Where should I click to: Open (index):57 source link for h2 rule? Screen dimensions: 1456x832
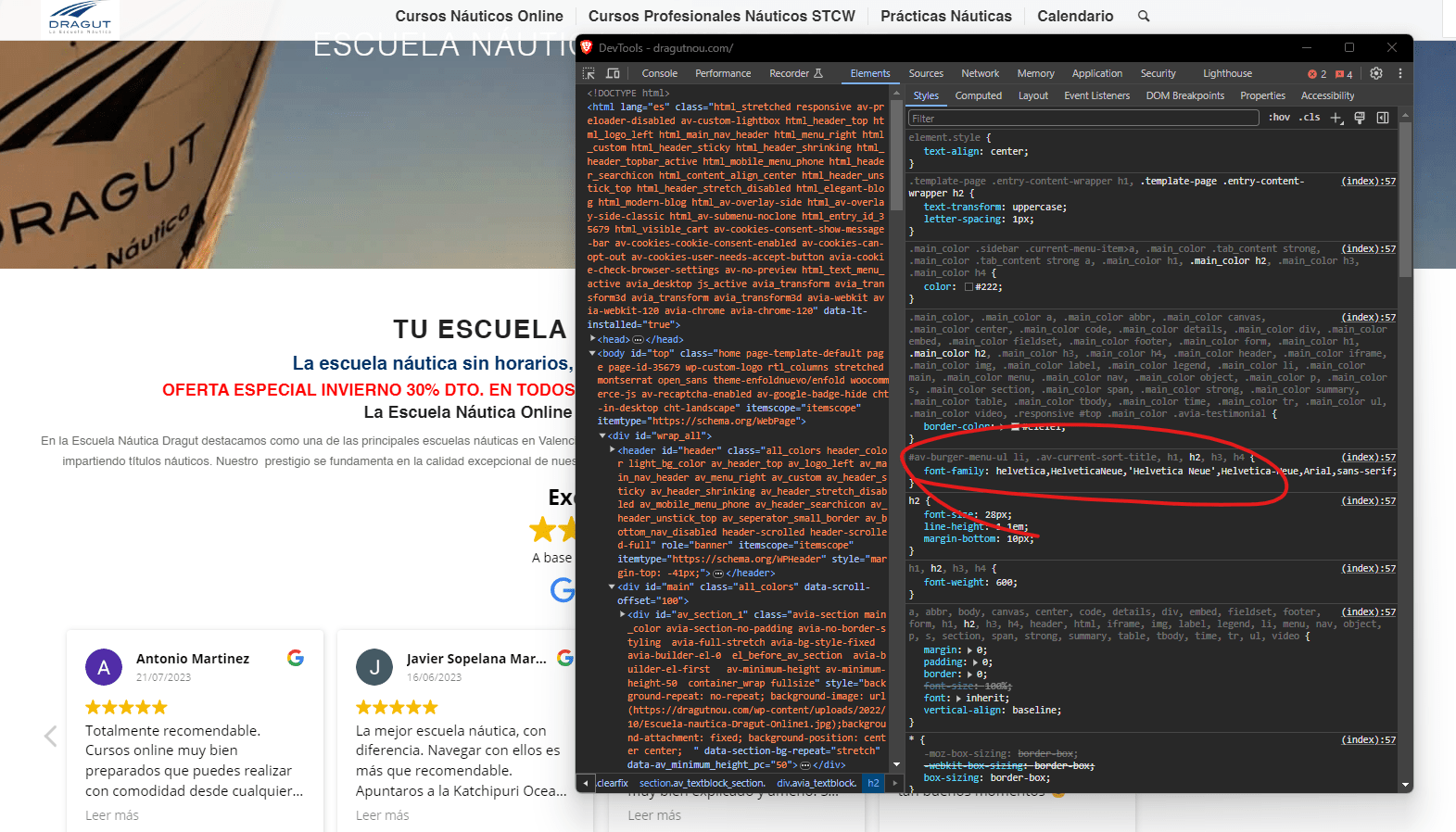1369,501
